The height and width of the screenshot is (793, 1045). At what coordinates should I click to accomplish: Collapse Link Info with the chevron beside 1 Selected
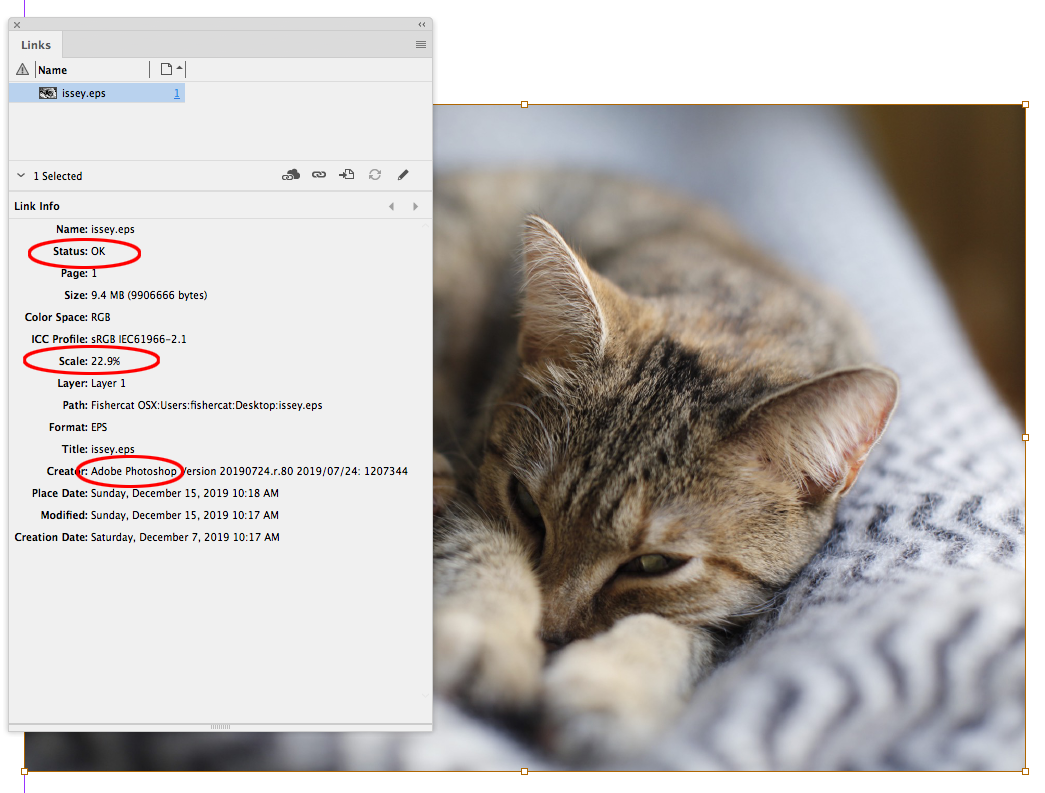(x=21, y=176)
